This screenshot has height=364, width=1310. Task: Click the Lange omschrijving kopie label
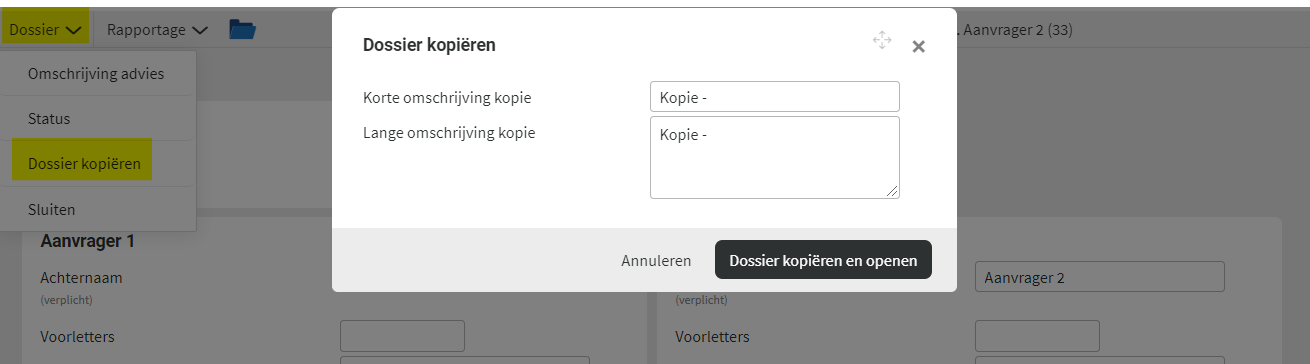[449, 132]
